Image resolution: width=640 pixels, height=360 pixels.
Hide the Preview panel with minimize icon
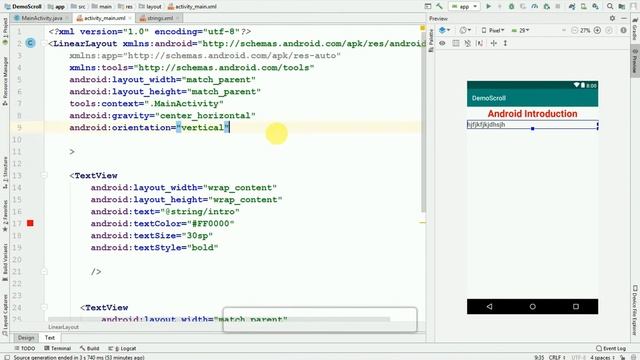624,18
